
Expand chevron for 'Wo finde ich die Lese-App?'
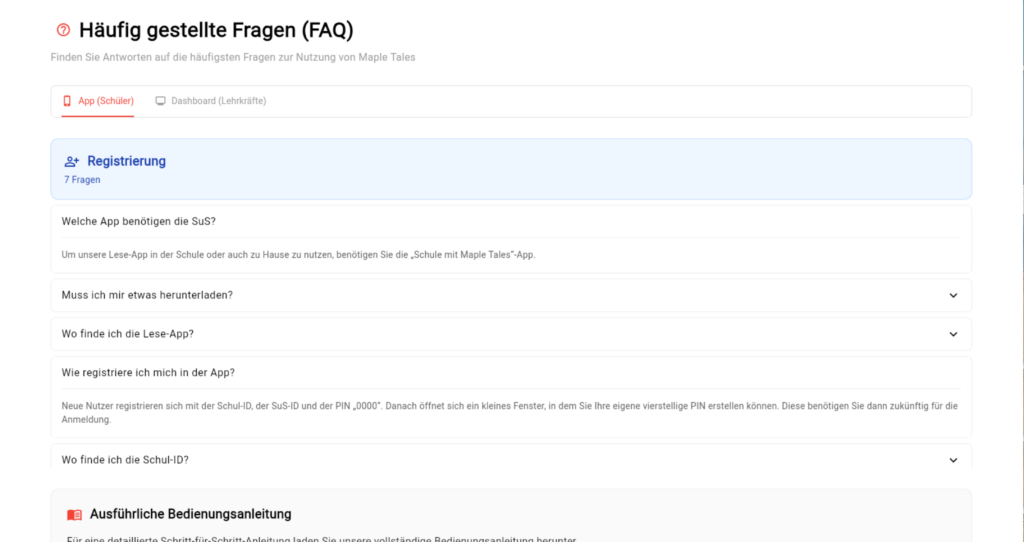coord(953,334)
